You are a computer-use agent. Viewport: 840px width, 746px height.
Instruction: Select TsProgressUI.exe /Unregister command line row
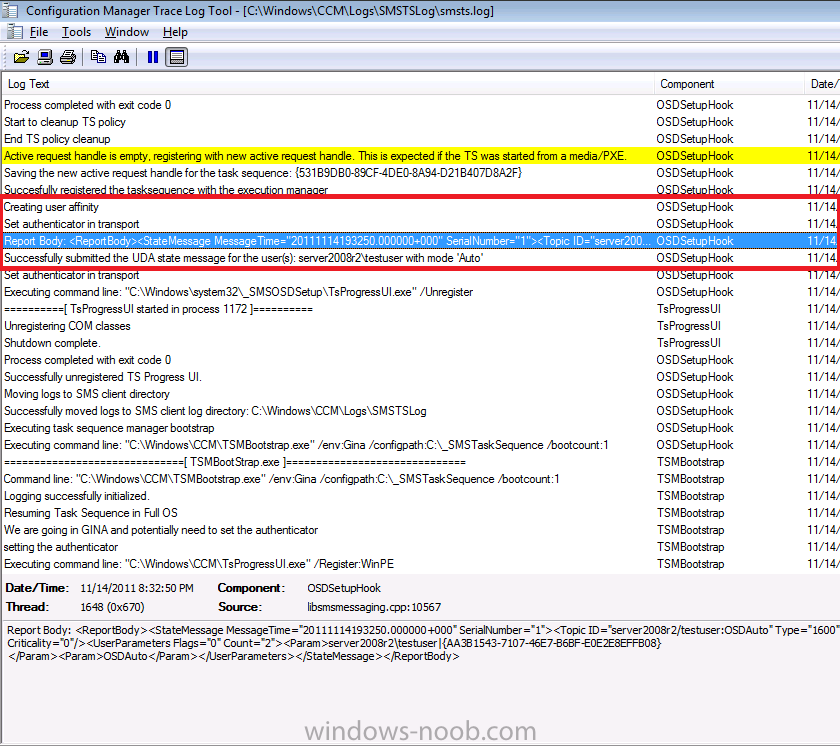pos(420,292)
